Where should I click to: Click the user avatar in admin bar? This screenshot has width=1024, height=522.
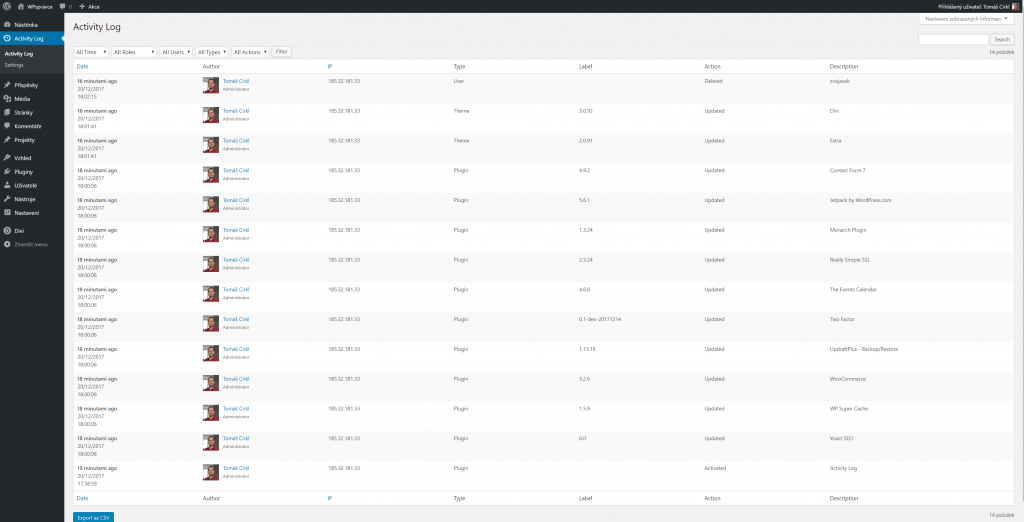[1017, 6]
